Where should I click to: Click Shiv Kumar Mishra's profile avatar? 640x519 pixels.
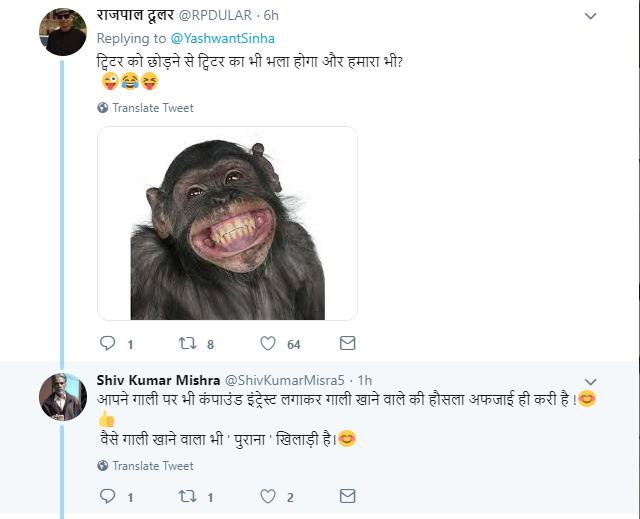pyautogui.click(x=62, y=396)
